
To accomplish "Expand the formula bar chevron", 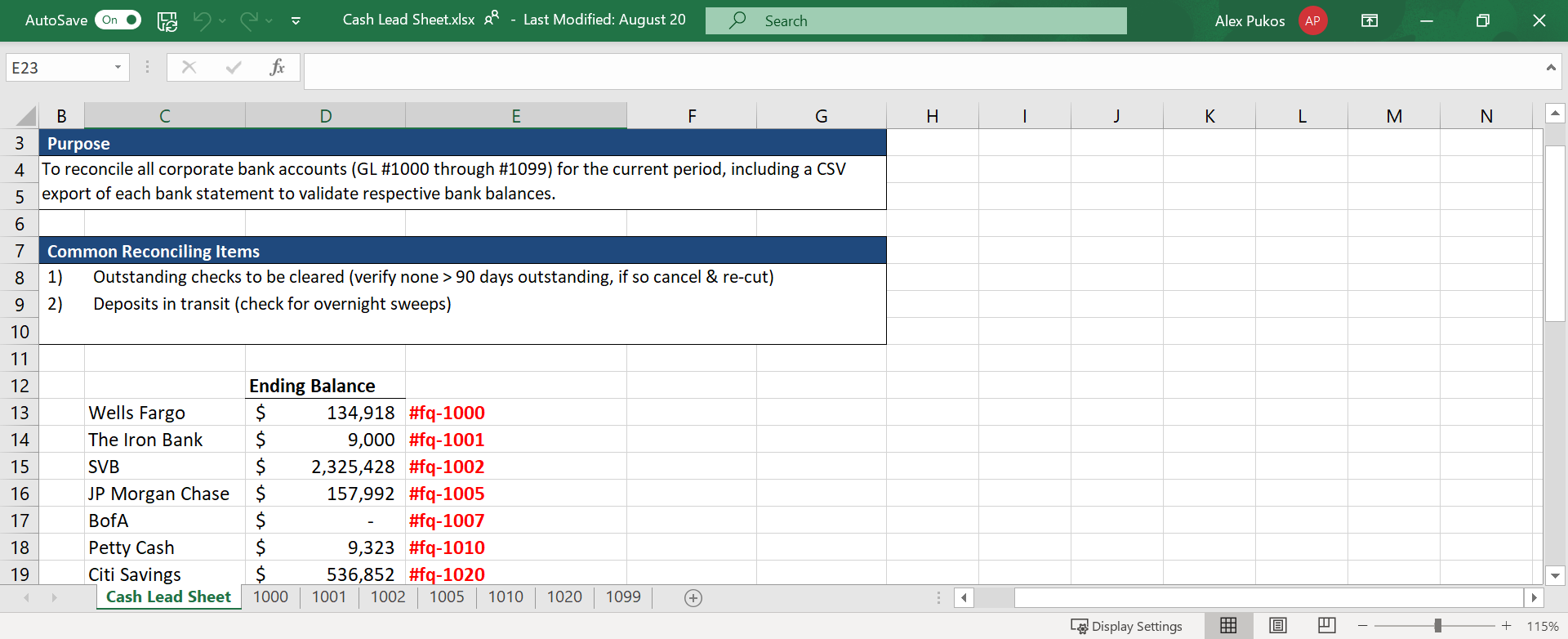I will coord(1551,68).
